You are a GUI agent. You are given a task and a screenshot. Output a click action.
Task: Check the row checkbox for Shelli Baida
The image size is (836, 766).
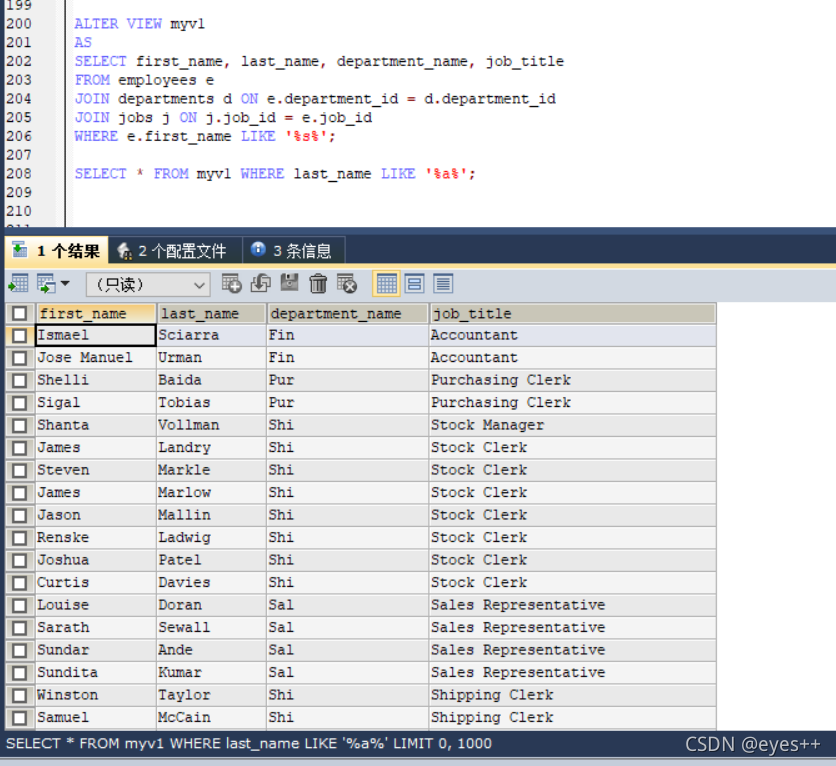(20, 381)
